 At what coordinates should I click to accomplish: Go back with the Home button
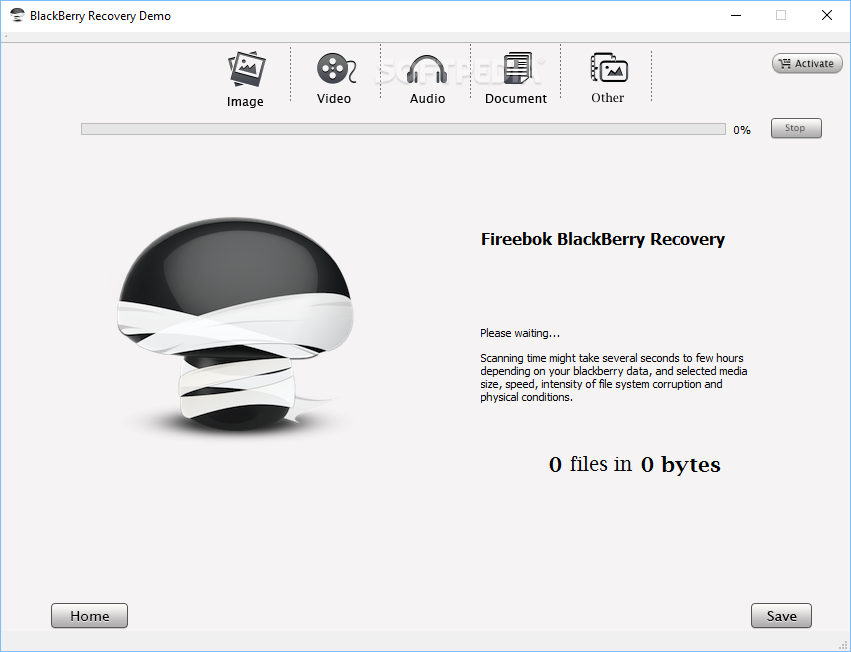tap(90, 616)
